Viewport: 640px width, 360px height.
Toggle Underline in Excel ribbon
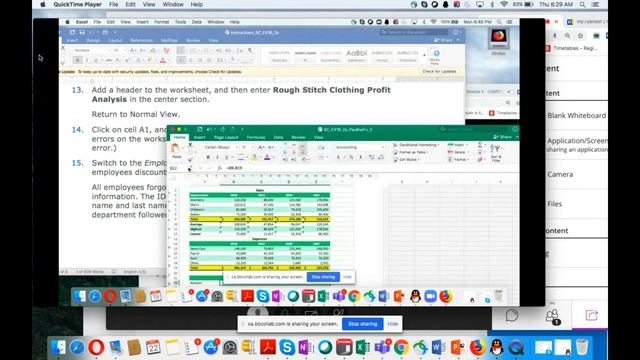(x=227, y=157)
